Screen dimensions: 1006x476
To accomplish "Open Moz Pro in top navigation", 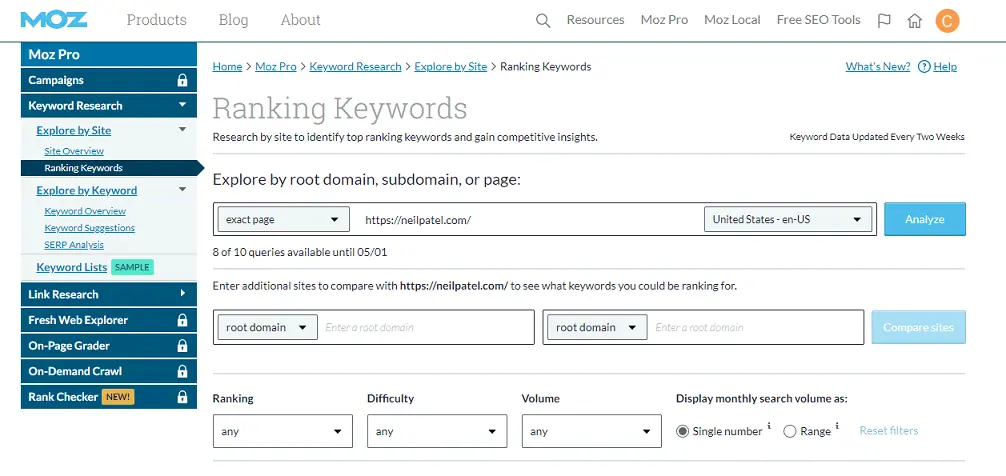I will tap(664, 20).
